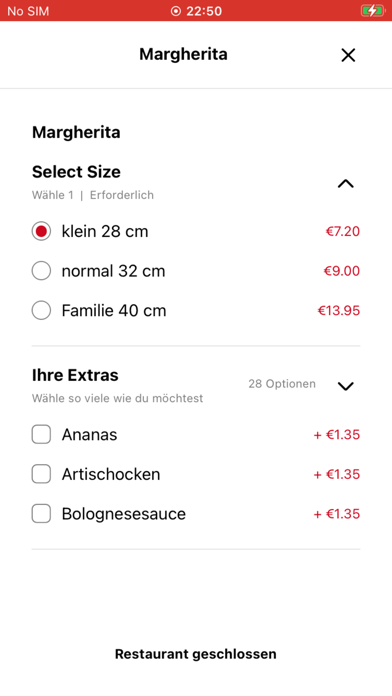Image resolution: width=392 pixels, height=696 pixels.
Task: Tap the Ihre Extras heading
Action: pos(75,375)
